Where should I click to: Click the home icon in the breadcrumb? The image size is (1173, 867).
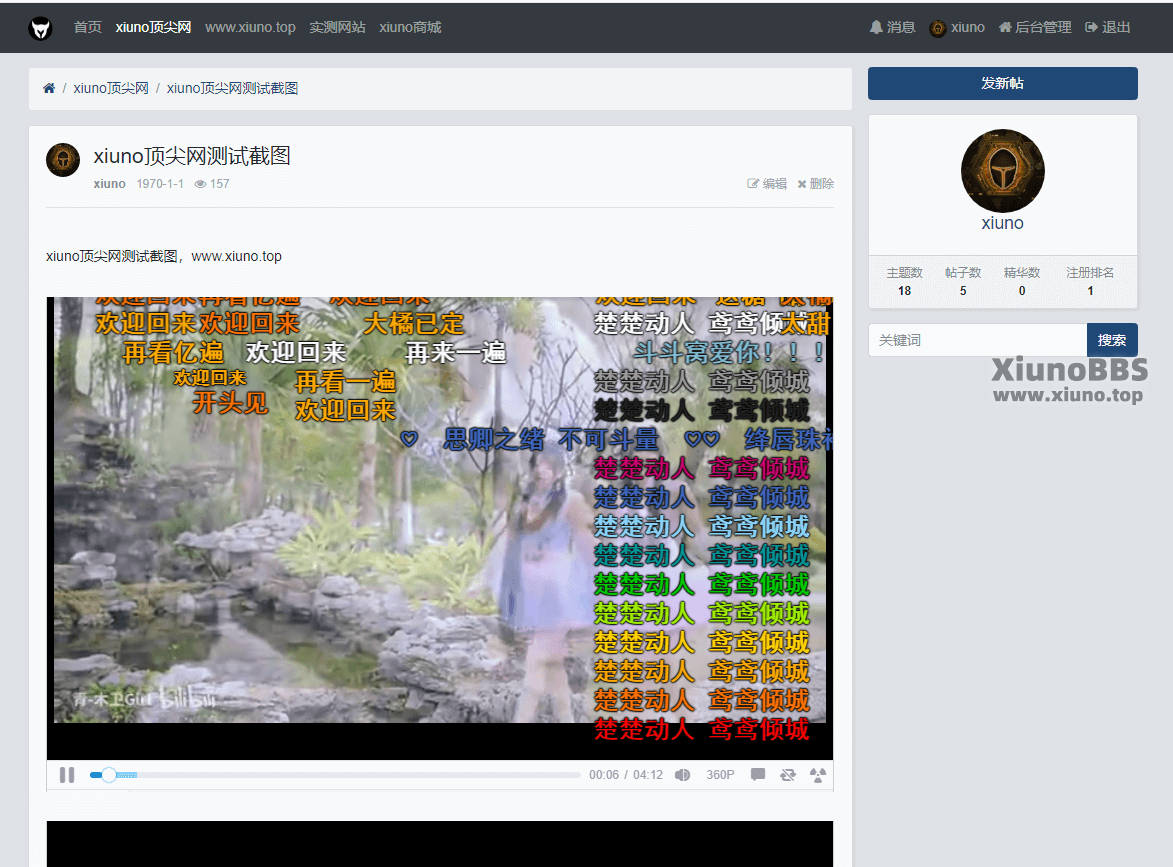click(49, 88)
